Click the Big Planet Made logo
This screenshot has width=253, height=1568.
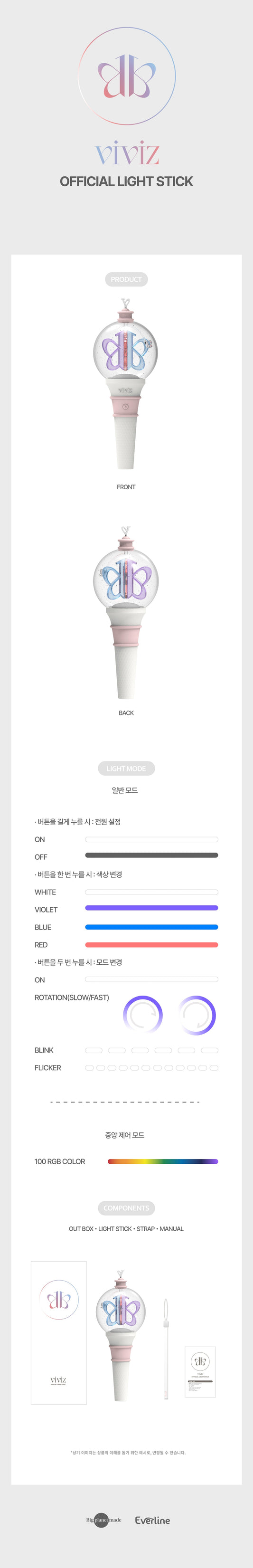pyautogui.click(x=103, y=1520)
